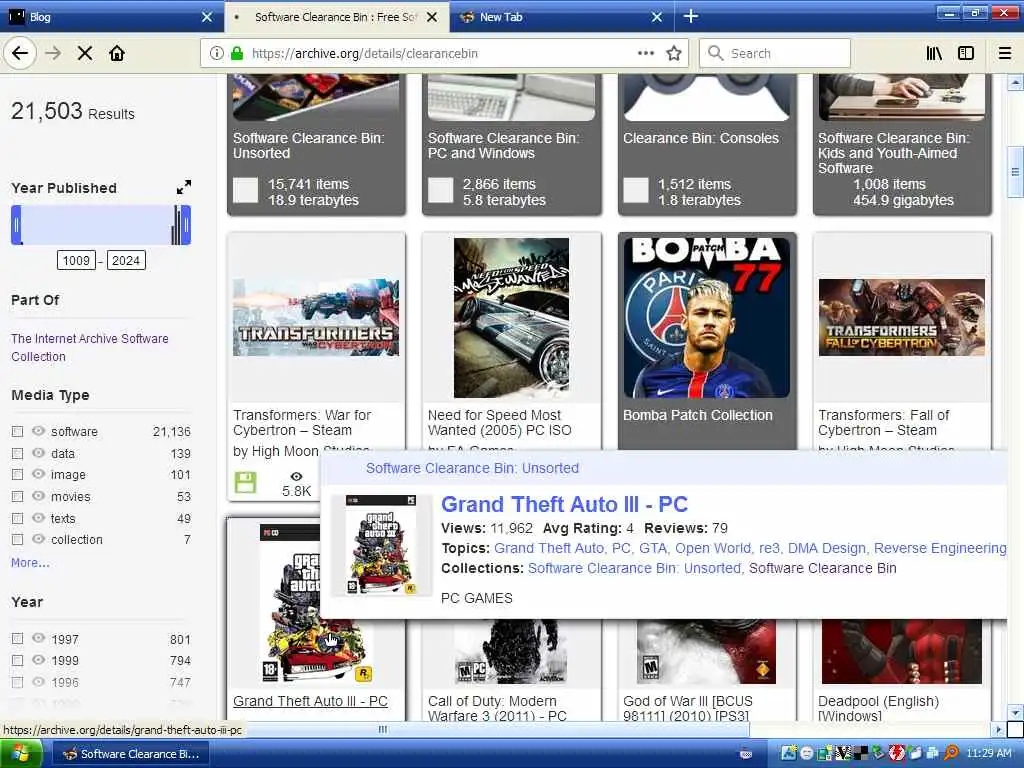Screen dimensions: 1024x768
Task: Open The Internet Archive Software Collection link
Action: [x=89, y=347]
